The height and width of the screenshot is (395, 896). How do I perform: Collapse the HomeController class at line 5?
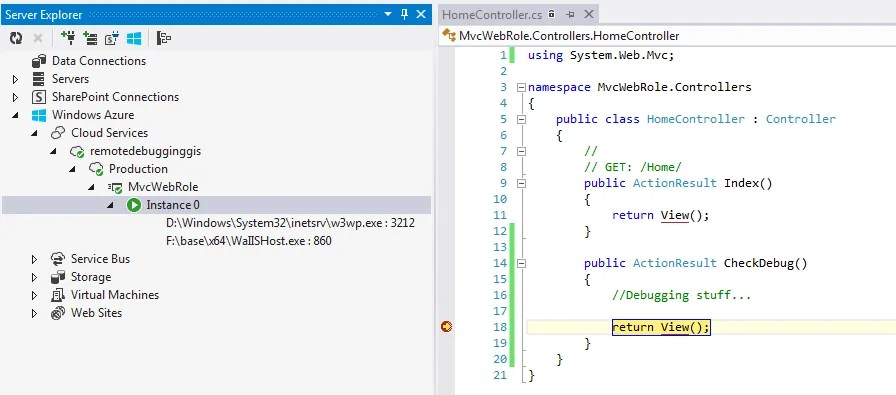click(x=521, y=119)
